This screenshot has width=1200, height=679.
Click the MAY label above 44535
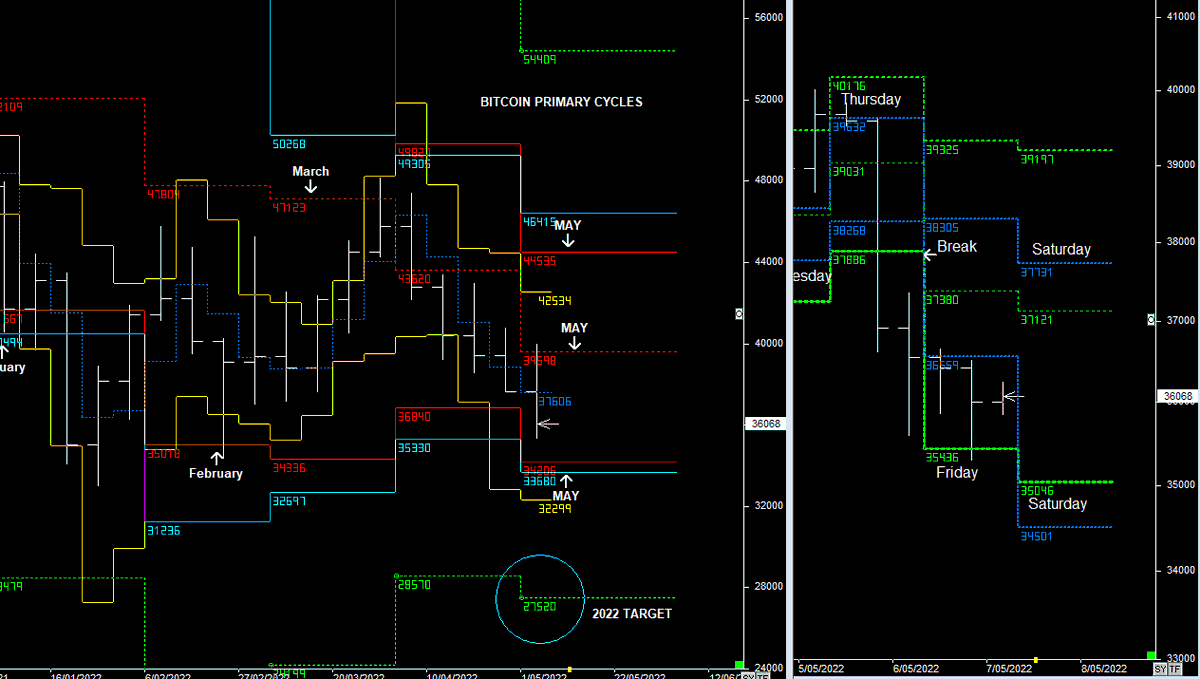click(x=568, y=226)
